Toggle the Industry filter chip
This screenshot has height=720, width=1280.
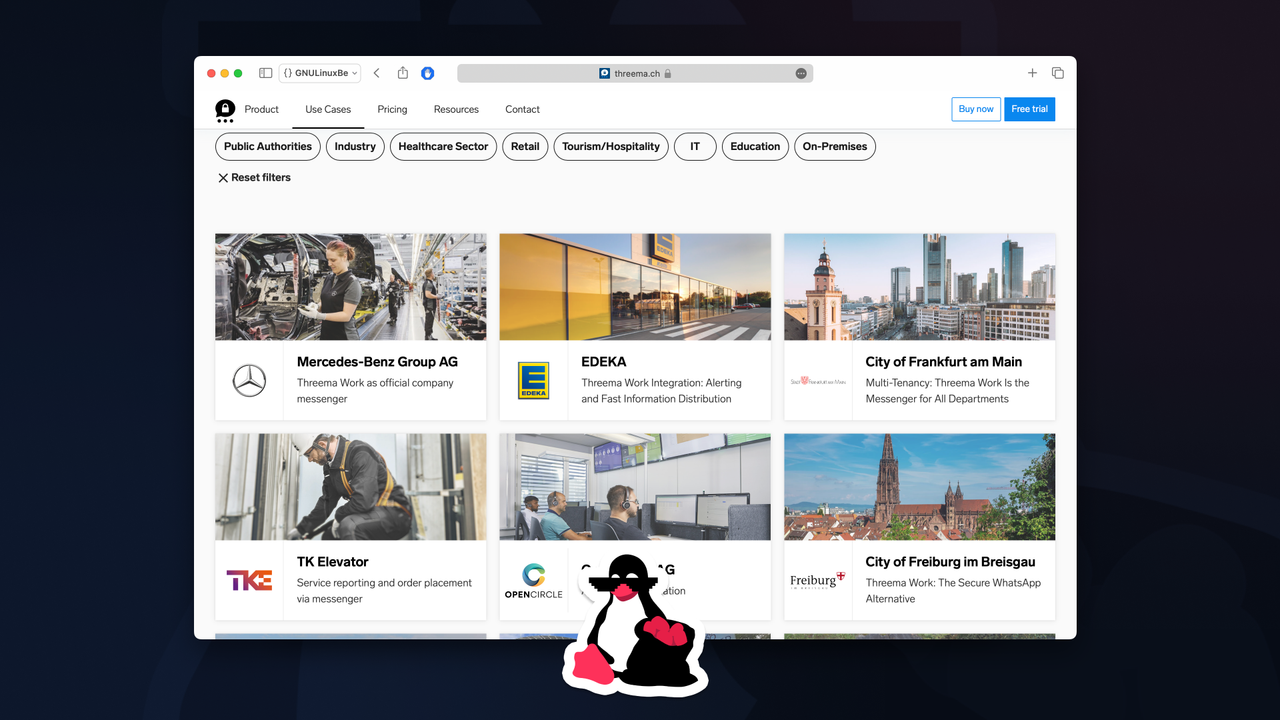355,146
